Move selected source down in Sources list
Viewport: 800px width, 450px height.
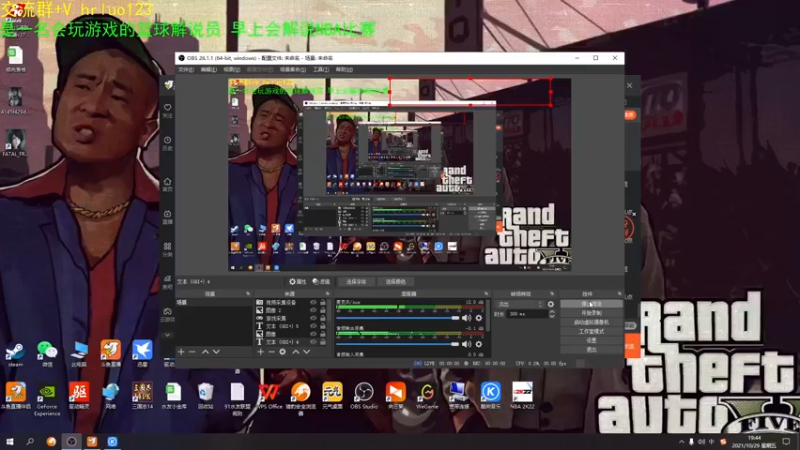coord(307,352)
